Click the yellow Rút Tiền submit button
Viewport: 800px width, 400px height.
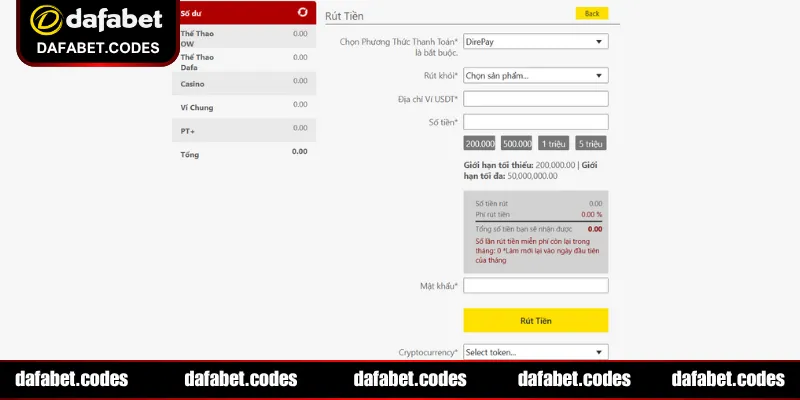pos(535,320)
